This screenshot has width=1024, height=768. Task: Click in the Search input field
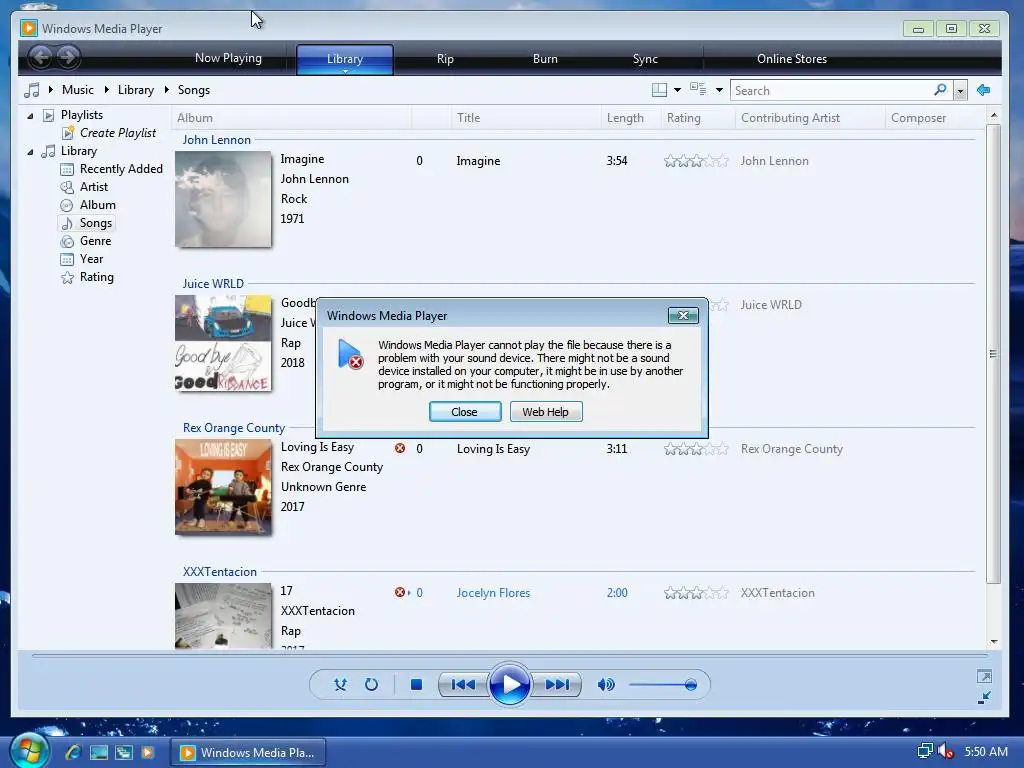833,91
